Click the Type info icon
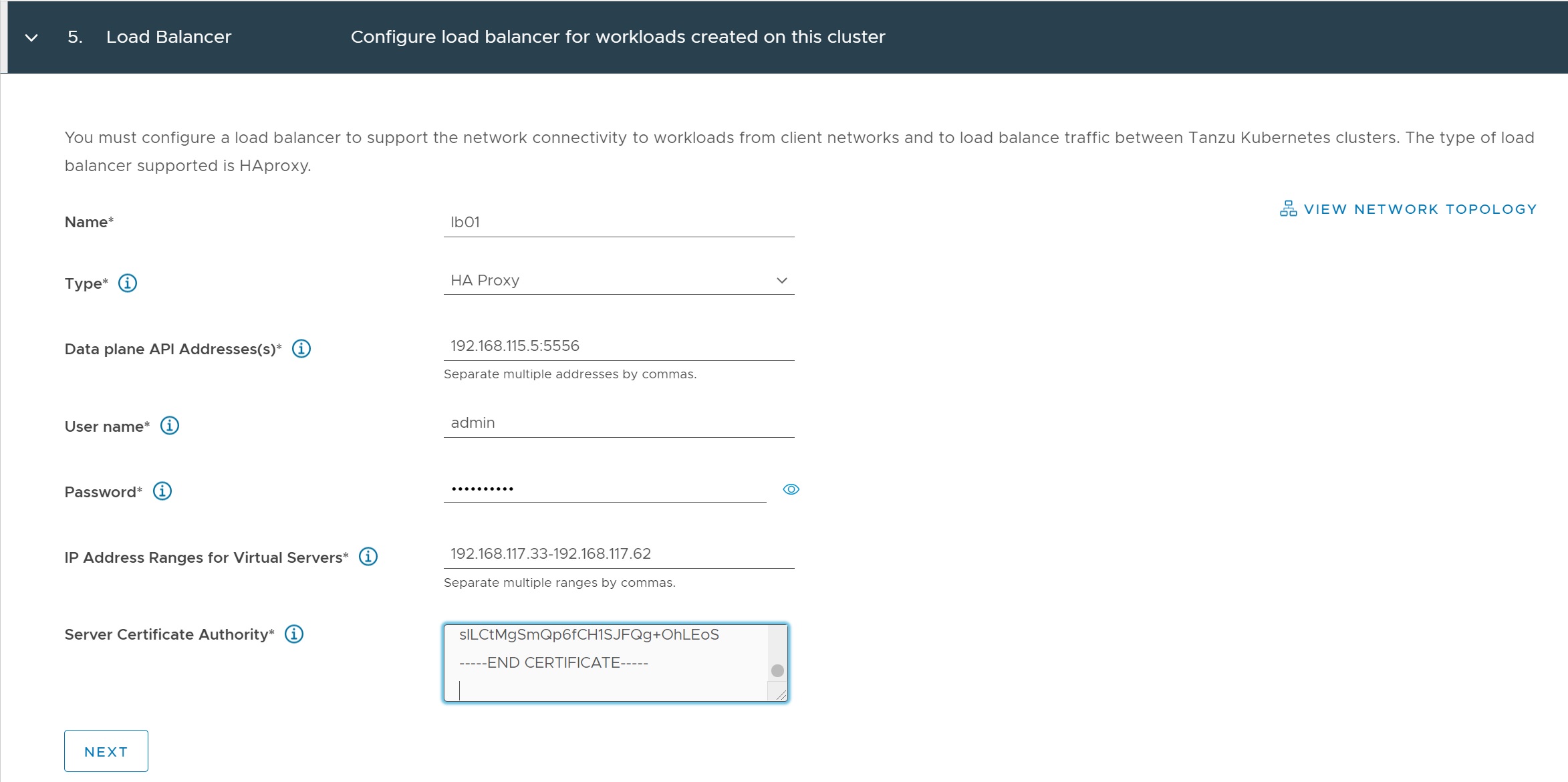This screenshot has height=782, width=1568. [128, 283]
